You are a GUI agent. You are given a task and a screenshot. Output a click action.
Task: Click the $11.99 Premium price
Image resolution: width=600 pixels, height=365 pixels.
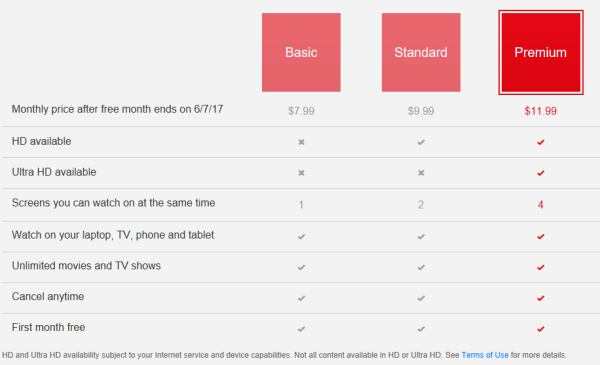(x=541, y=111)
